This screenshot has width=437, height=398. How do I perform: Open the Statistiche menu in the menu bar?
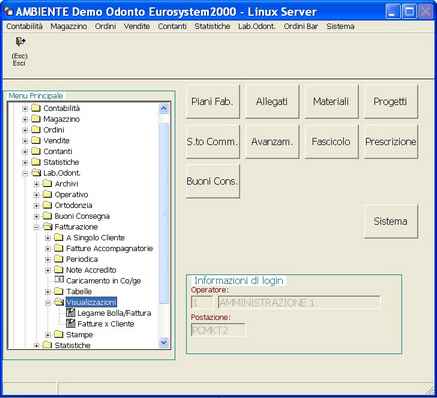point(212,26)
